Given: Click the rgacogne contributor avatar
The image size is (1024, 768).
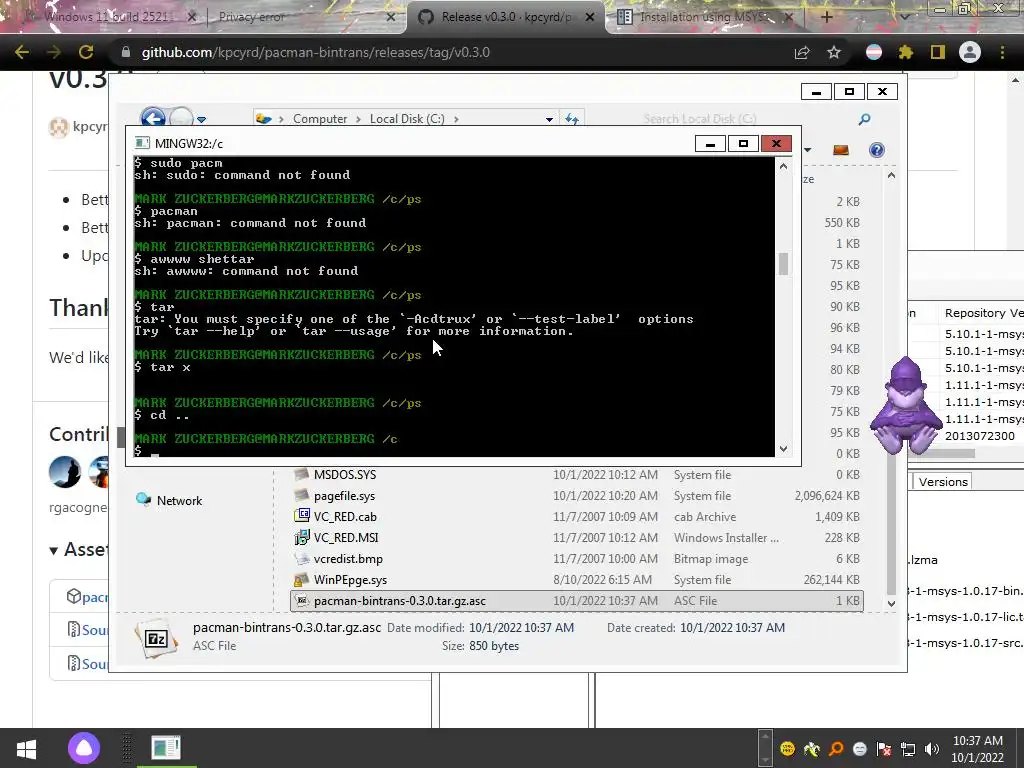Looking at the screenshot, I should [x=65, y=472].
